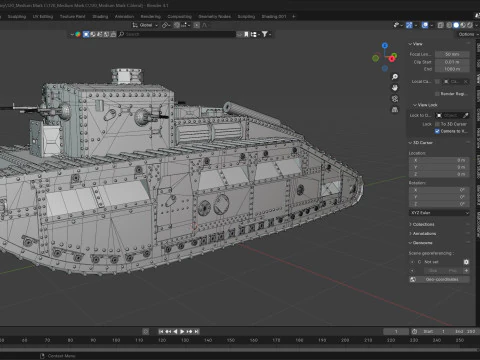This screenshot has width=480, height=360.
Task: Choose the first highlighted select mode icon
Action: tap(86, 34)
